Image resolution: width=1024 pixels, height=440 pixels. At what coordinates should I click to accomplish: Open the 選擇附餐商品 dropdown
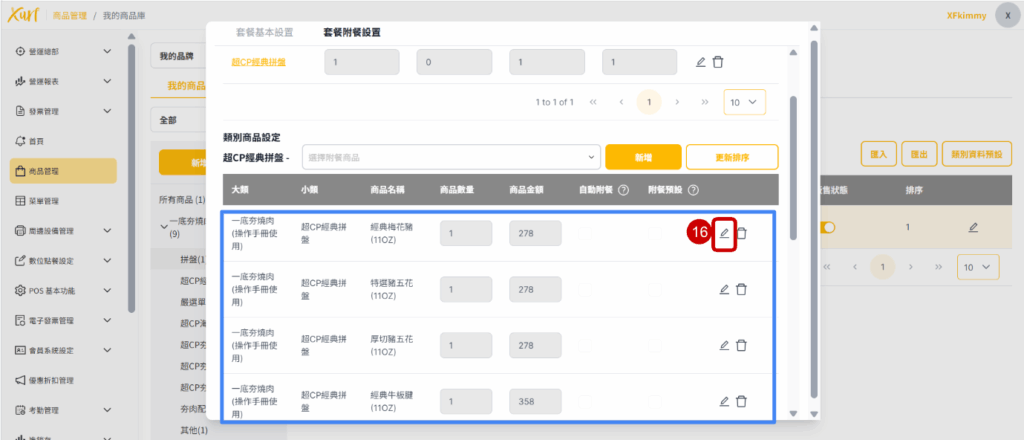tap(451, 157)
